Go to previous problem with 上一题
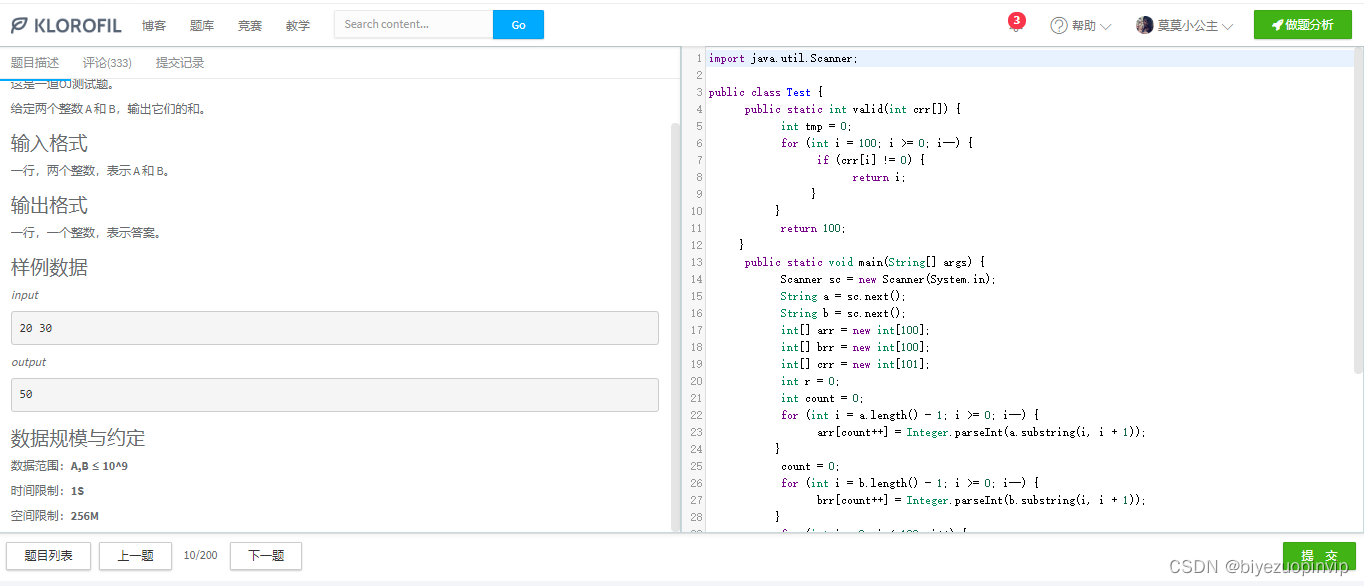 coord(135,556)
